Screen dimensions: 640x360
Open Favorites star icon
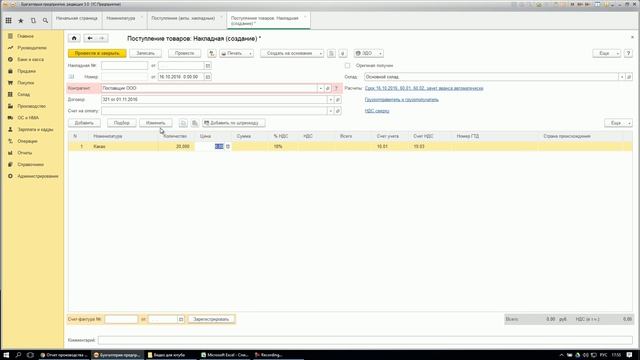(21, 20)
